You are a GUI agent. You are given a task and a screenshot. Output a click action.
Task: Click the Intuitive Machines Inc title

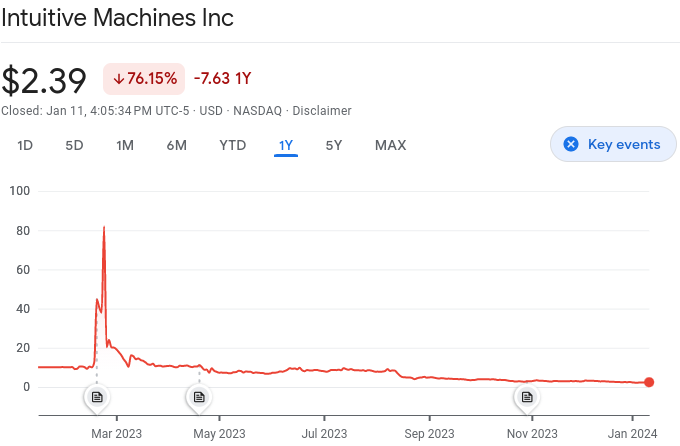(x=117, y=19)
